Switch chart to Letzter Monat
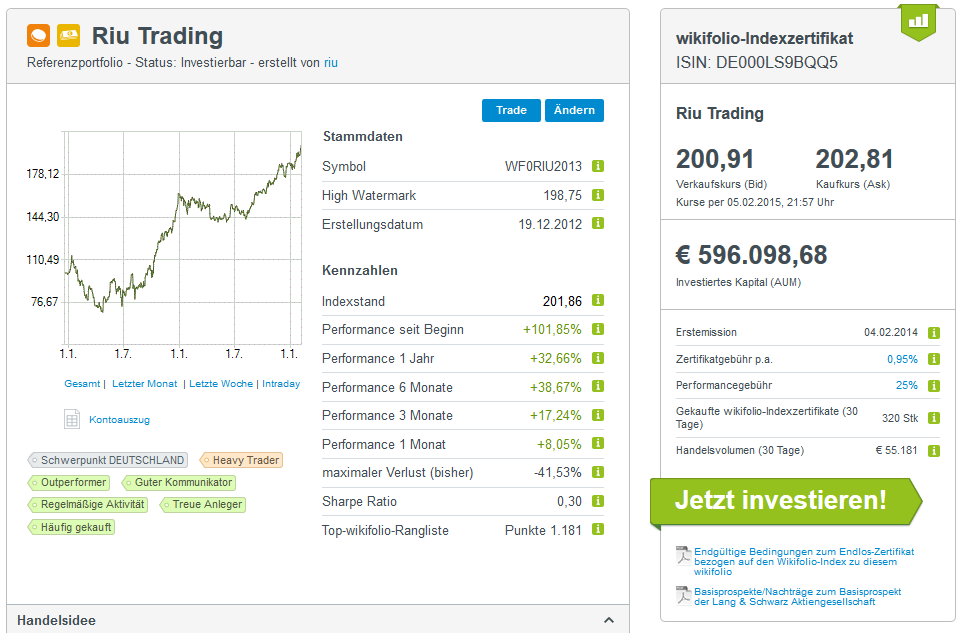The image size is (966, 633). point(144,383)
